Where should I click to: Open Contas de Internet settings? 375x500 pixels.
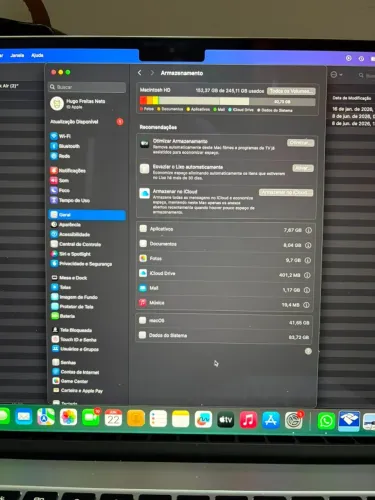pyautogui.click(x=76, y=372)
